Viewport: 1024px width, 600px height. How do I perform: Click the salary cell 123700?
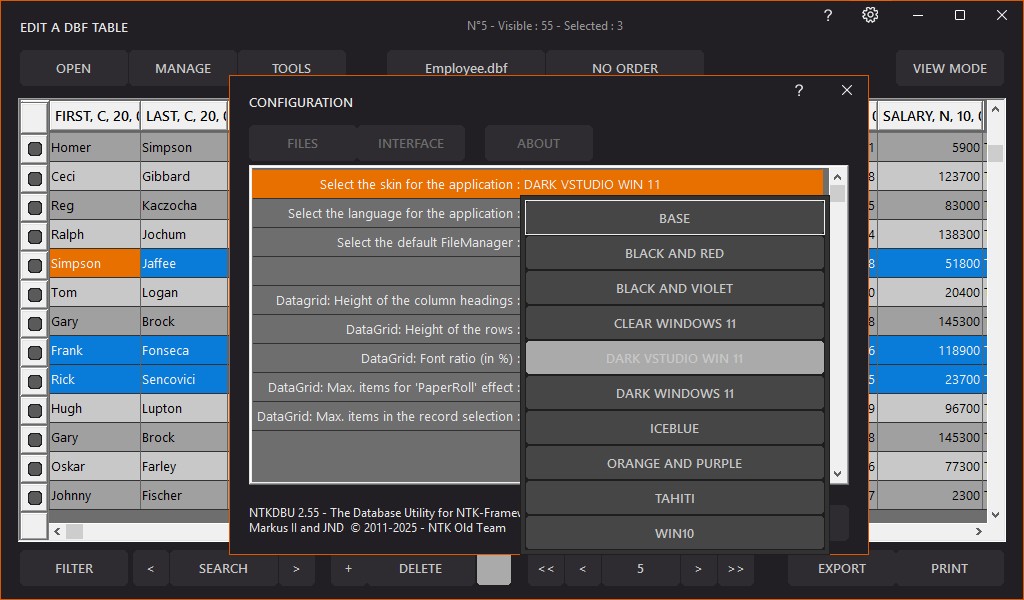tap(931, 176)
